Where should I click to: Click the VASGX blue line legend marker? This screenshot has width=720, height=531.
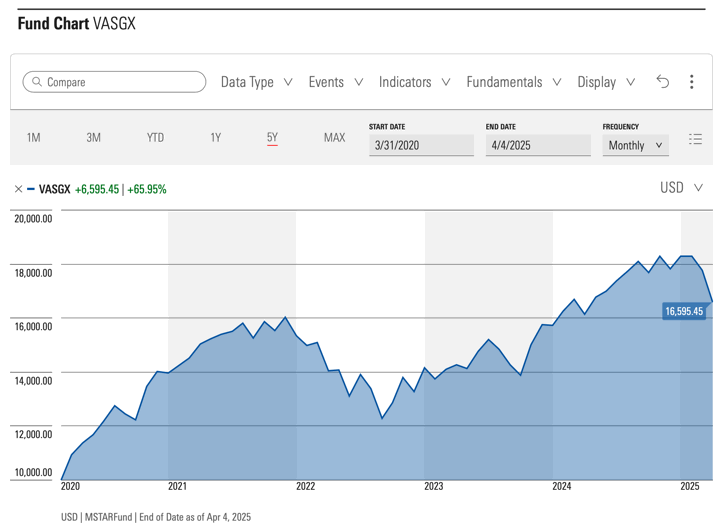coord(31,189)
